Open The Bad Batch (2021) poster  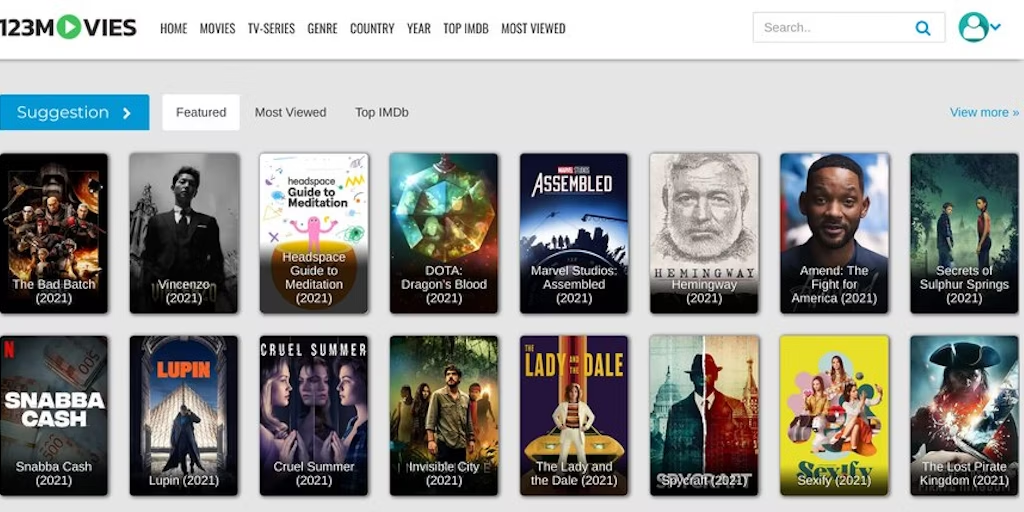[54, 233]
